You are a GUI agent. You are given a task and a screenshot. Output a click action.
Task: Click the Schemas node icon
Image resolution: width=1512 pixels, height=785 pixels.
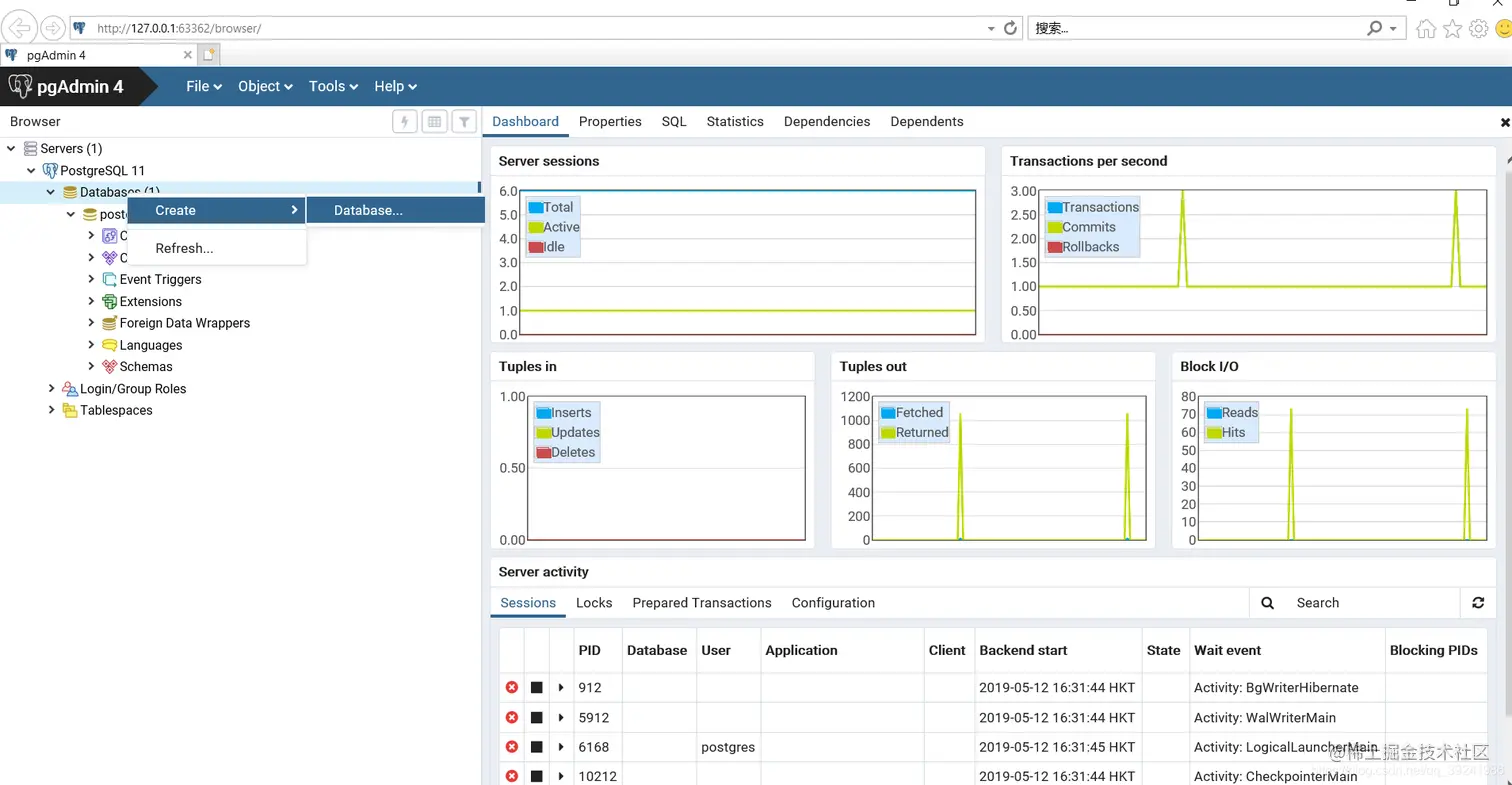click(x=110, y=367)
